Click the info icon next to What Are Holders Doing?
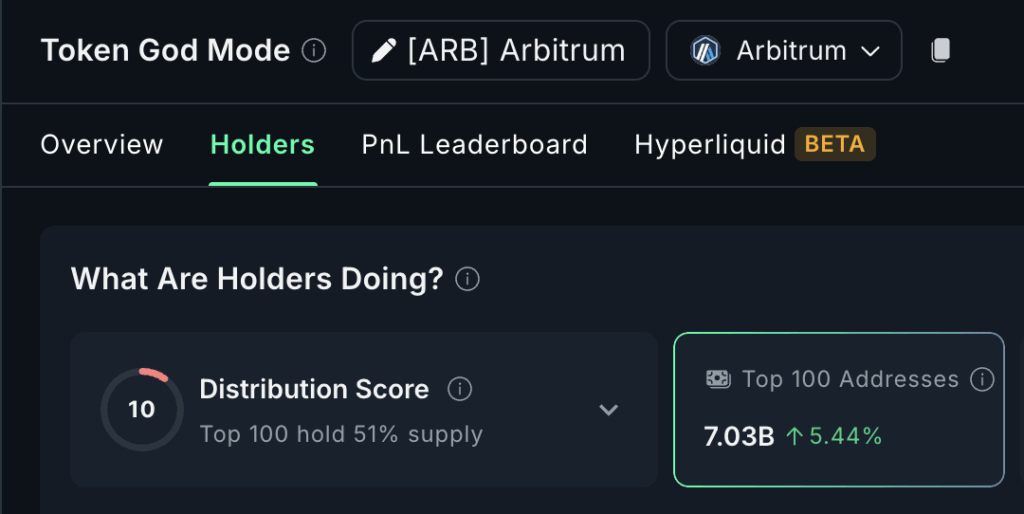The width and height of the screenshot is (1024, 514). point(467,279)
